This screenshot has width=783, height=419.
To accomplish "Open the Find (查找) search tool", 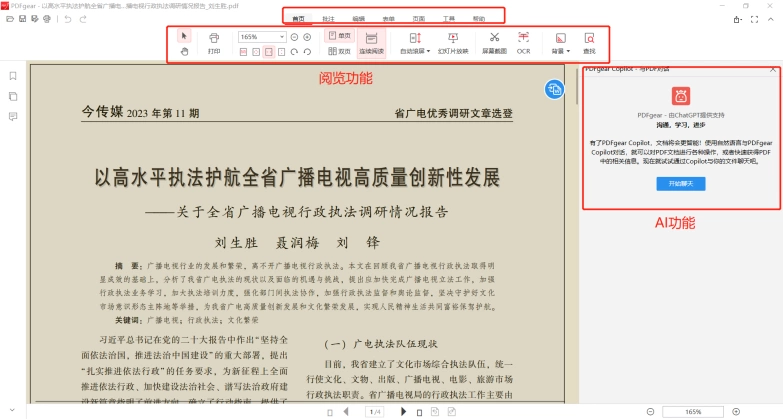I will (589, 43).
